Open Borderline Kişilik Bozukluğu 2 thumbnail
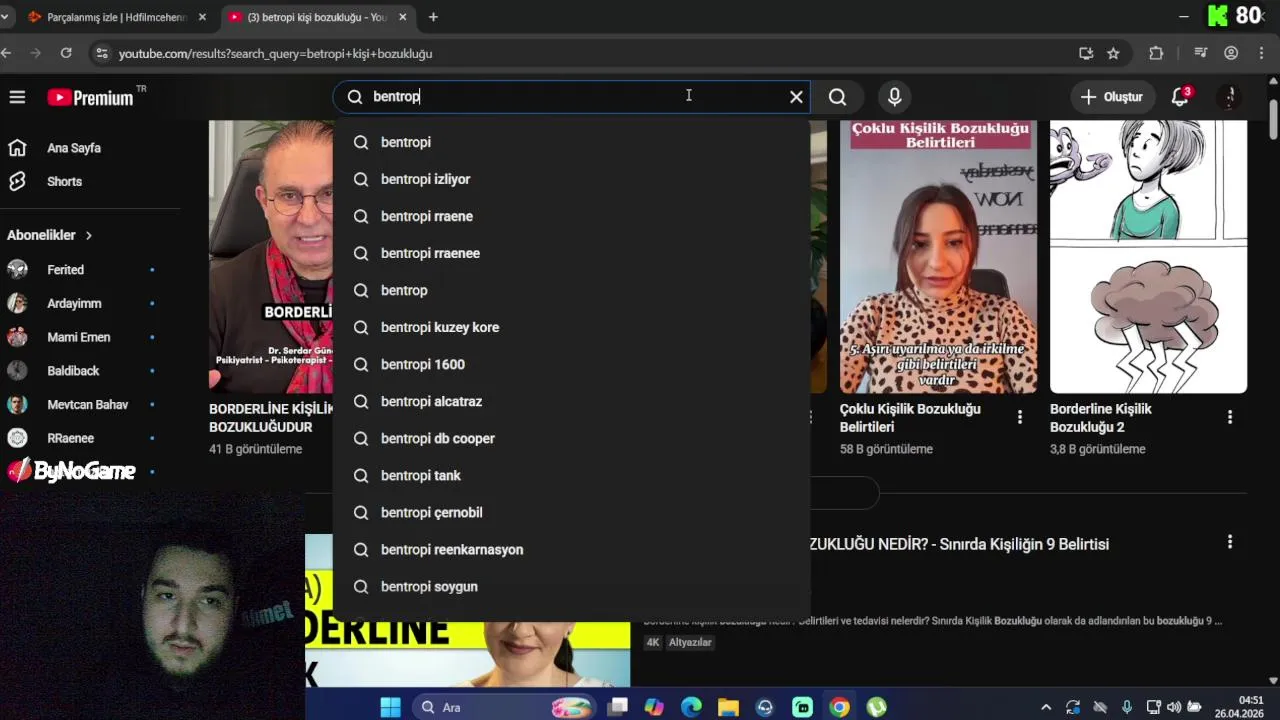Screen dimensions: 1280x720 (x=1148, y=257)
